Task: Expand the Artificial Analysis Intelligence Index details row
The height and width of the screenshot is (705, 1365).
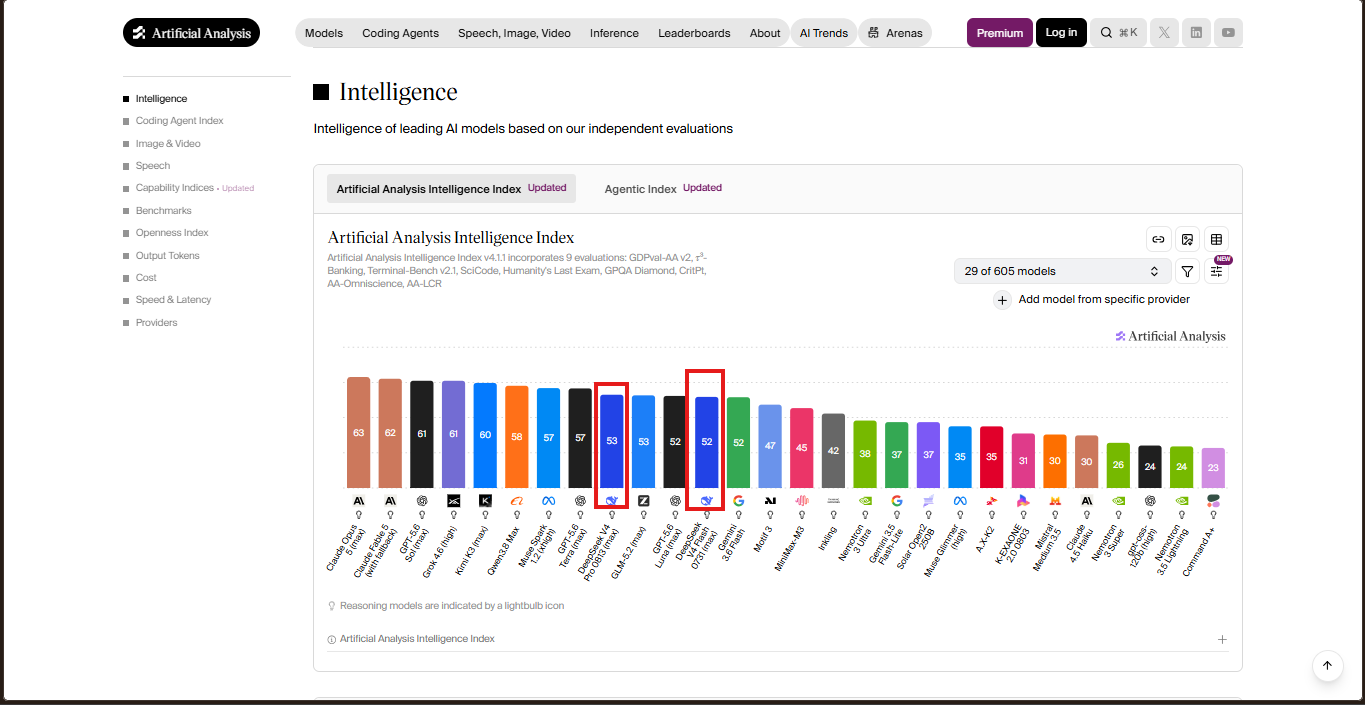Action: [x=777, y=639]
